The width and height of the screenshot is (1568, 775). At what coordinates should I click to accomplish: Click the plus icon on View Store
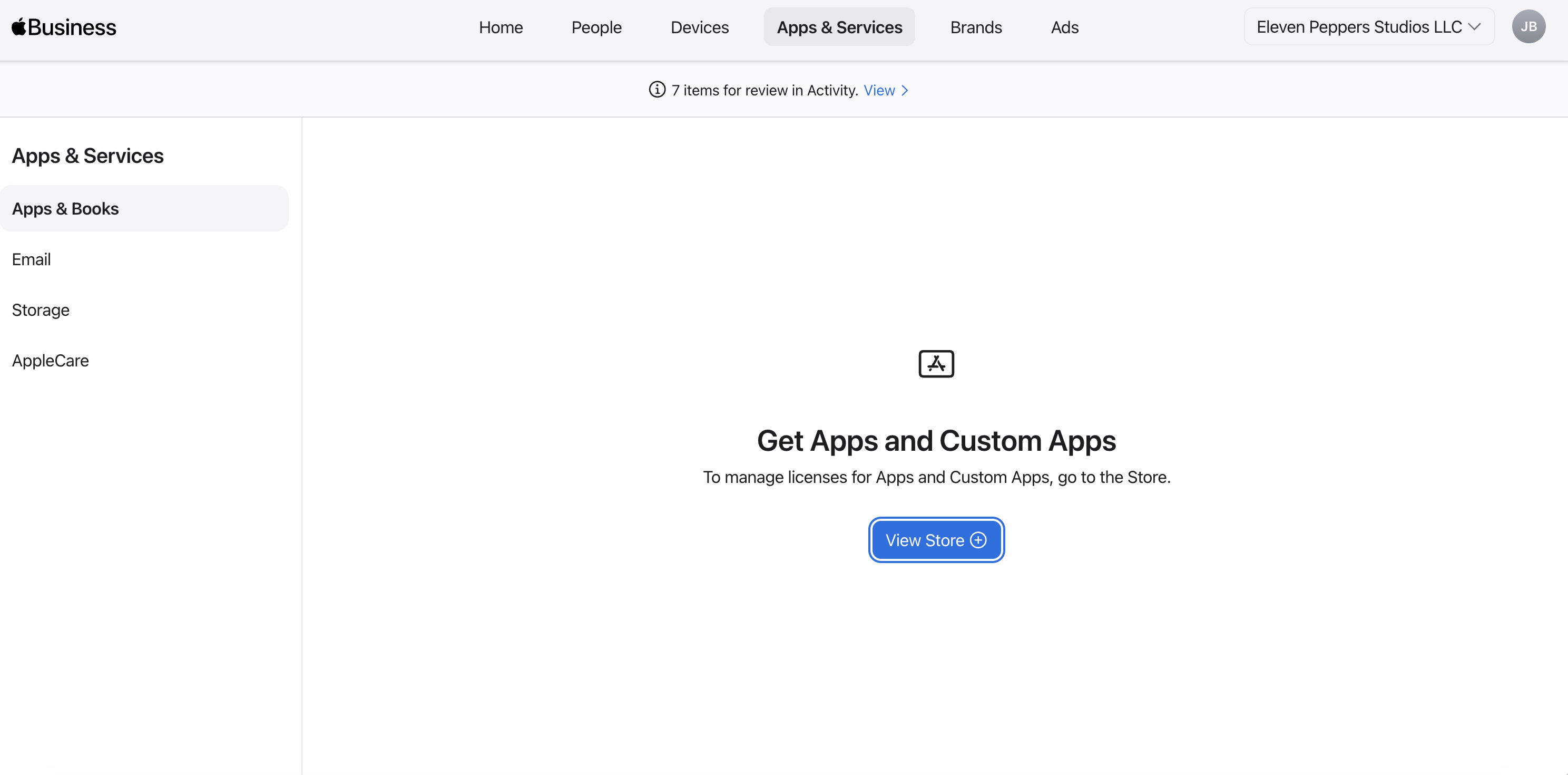point(978,540)
